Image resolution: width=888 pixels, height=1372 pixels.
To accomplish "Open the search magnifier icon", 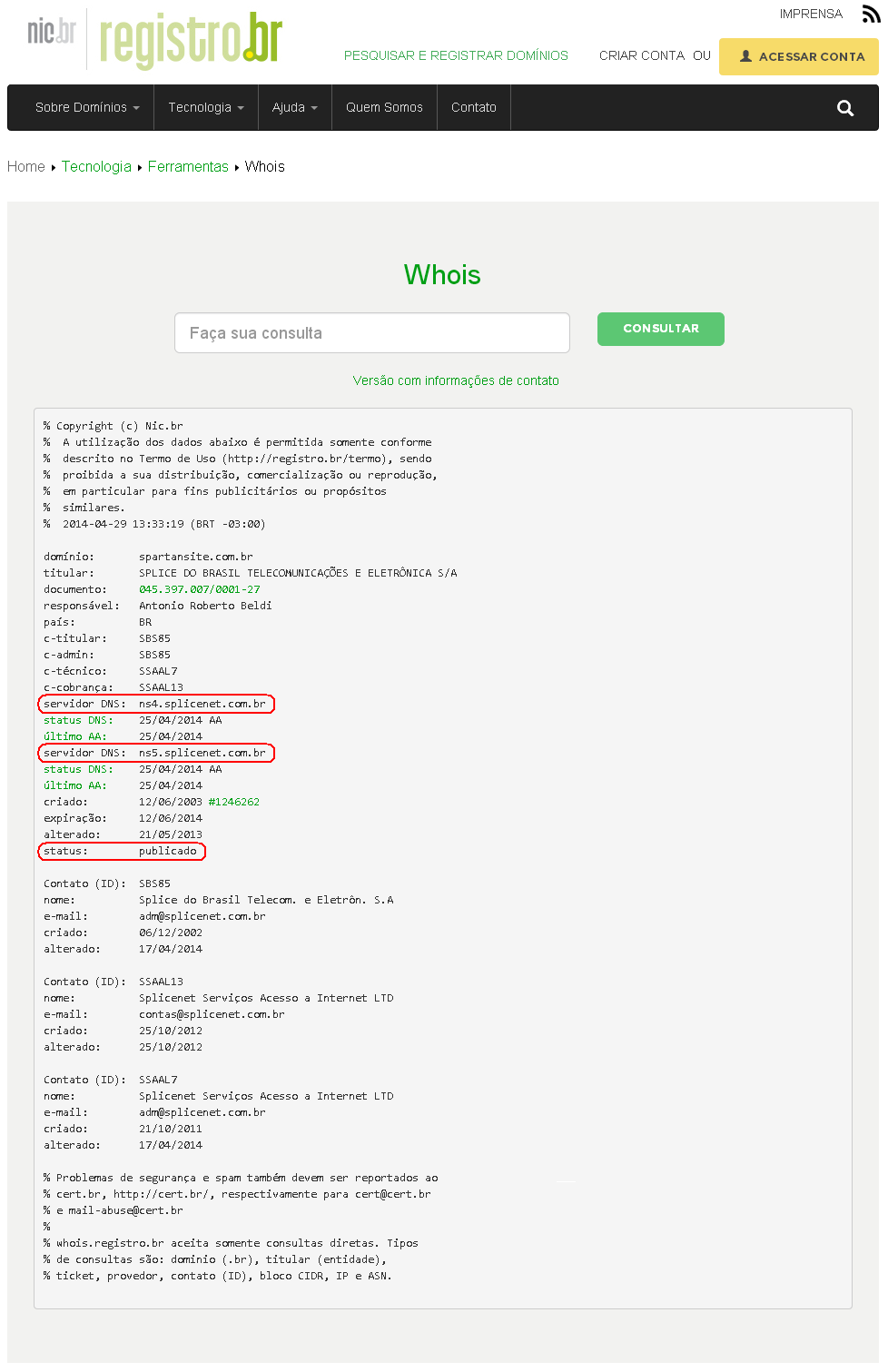I will coord(845,108).
